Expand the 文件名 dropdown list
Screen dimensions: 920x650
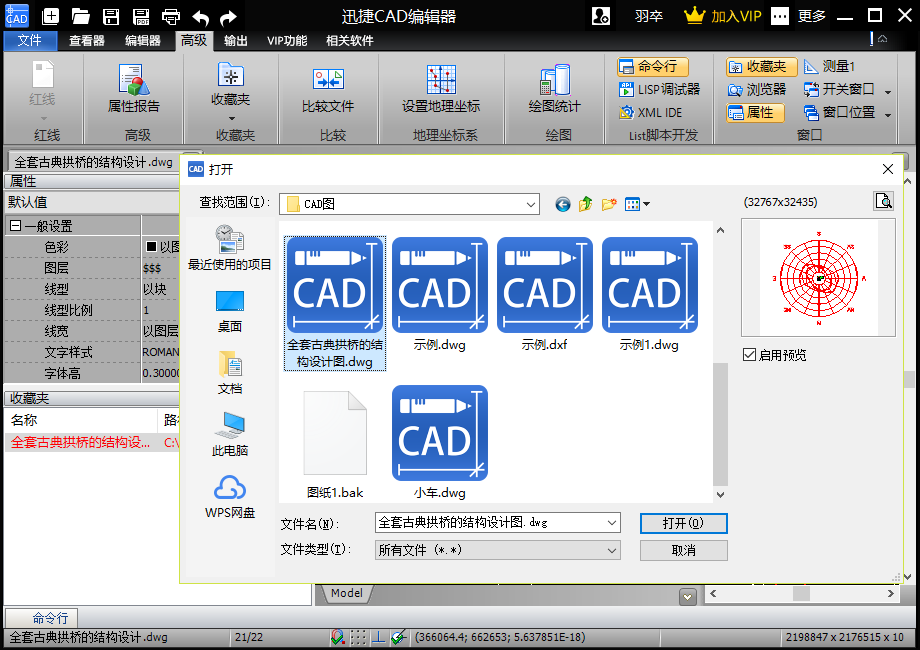[611, 523]
